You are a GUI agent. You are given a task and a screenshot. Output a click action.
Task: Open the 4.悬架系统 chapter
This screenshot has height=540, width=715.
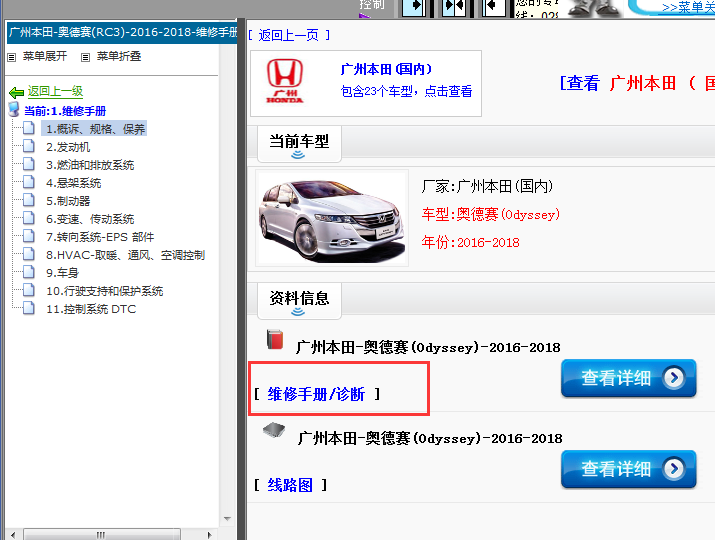(73, 183)
